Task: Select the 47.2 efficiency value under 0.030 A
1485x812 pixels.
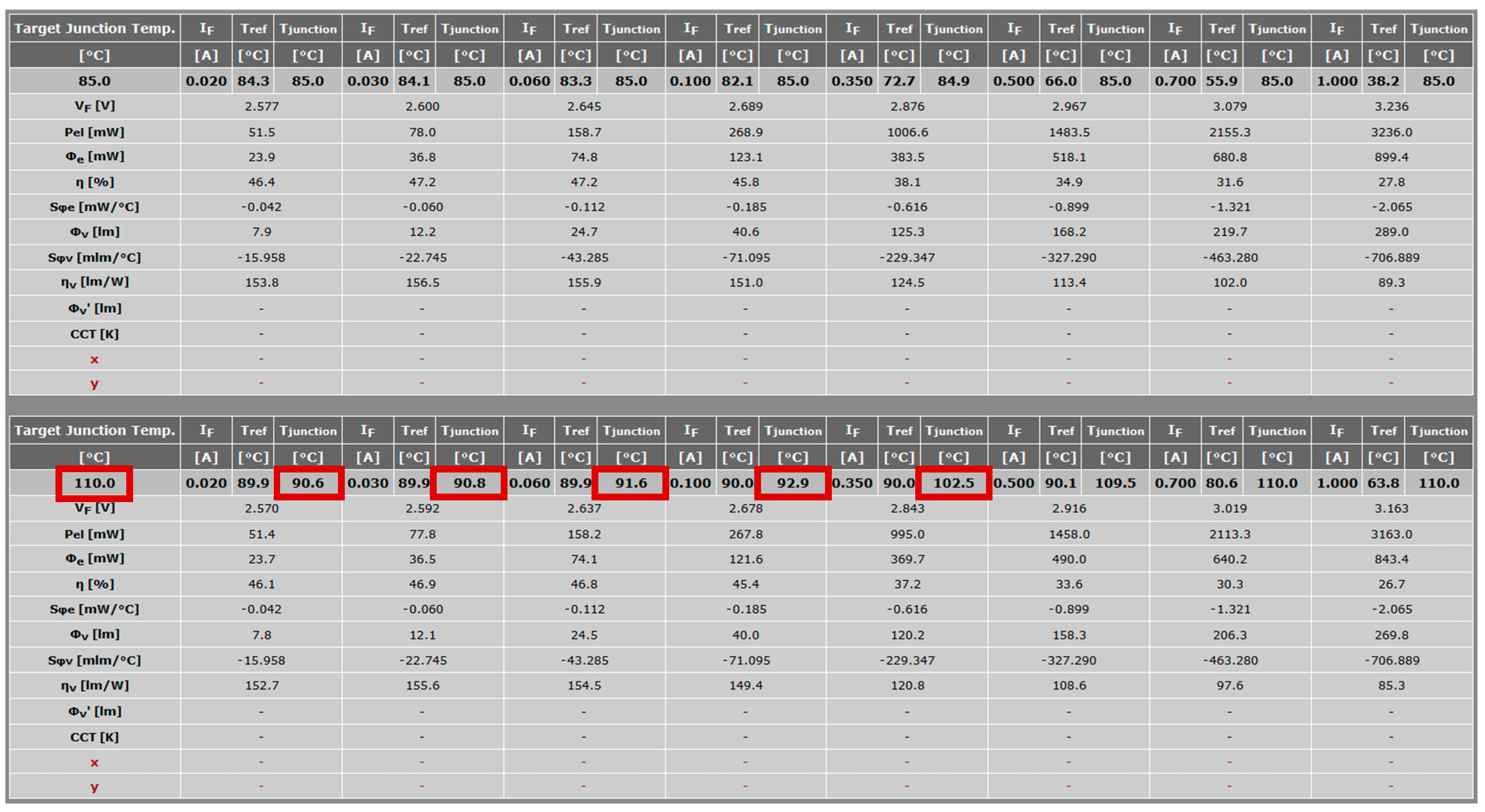Action: (422, 182)
